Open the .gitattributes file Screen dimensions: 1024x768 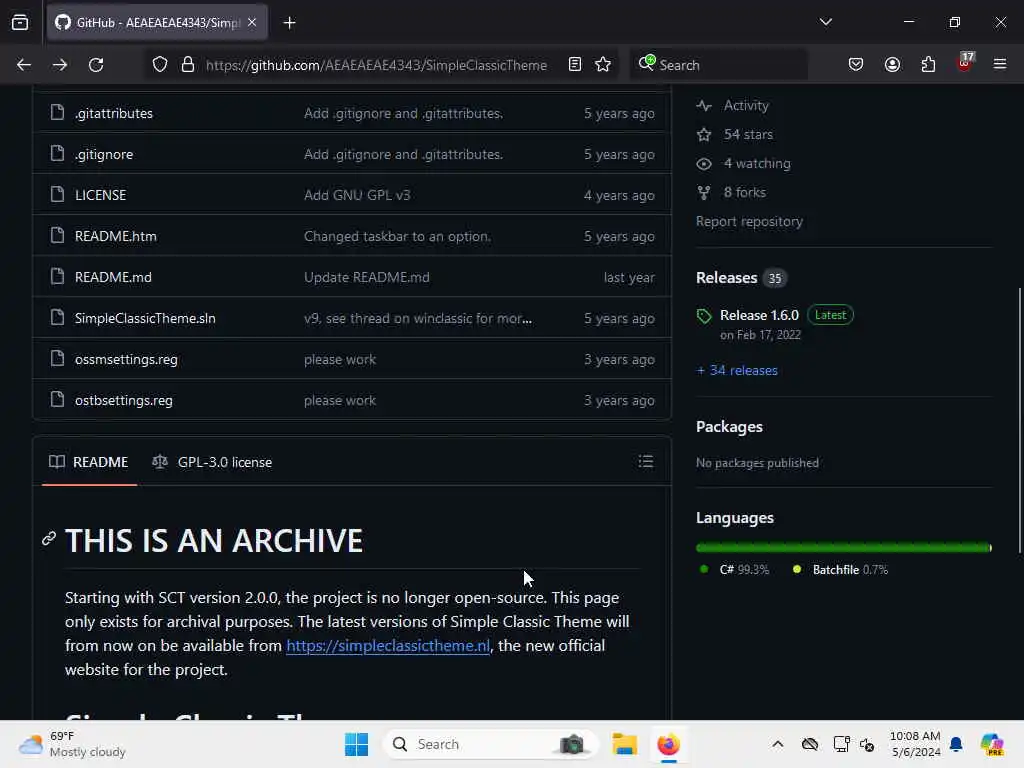(x=114, y=113)
